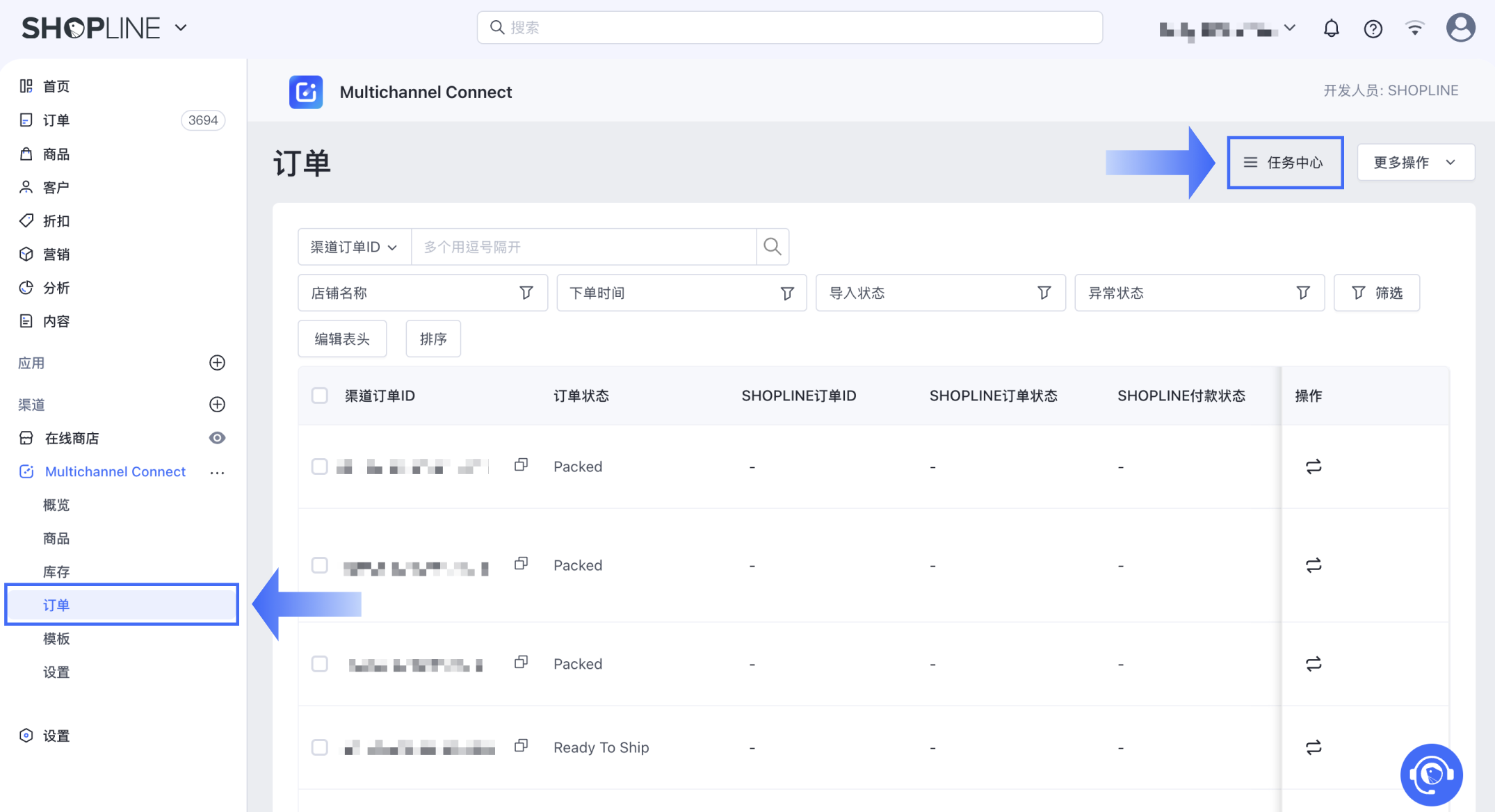
Task: Open the support chat bubble
Action: [1432, 774]
